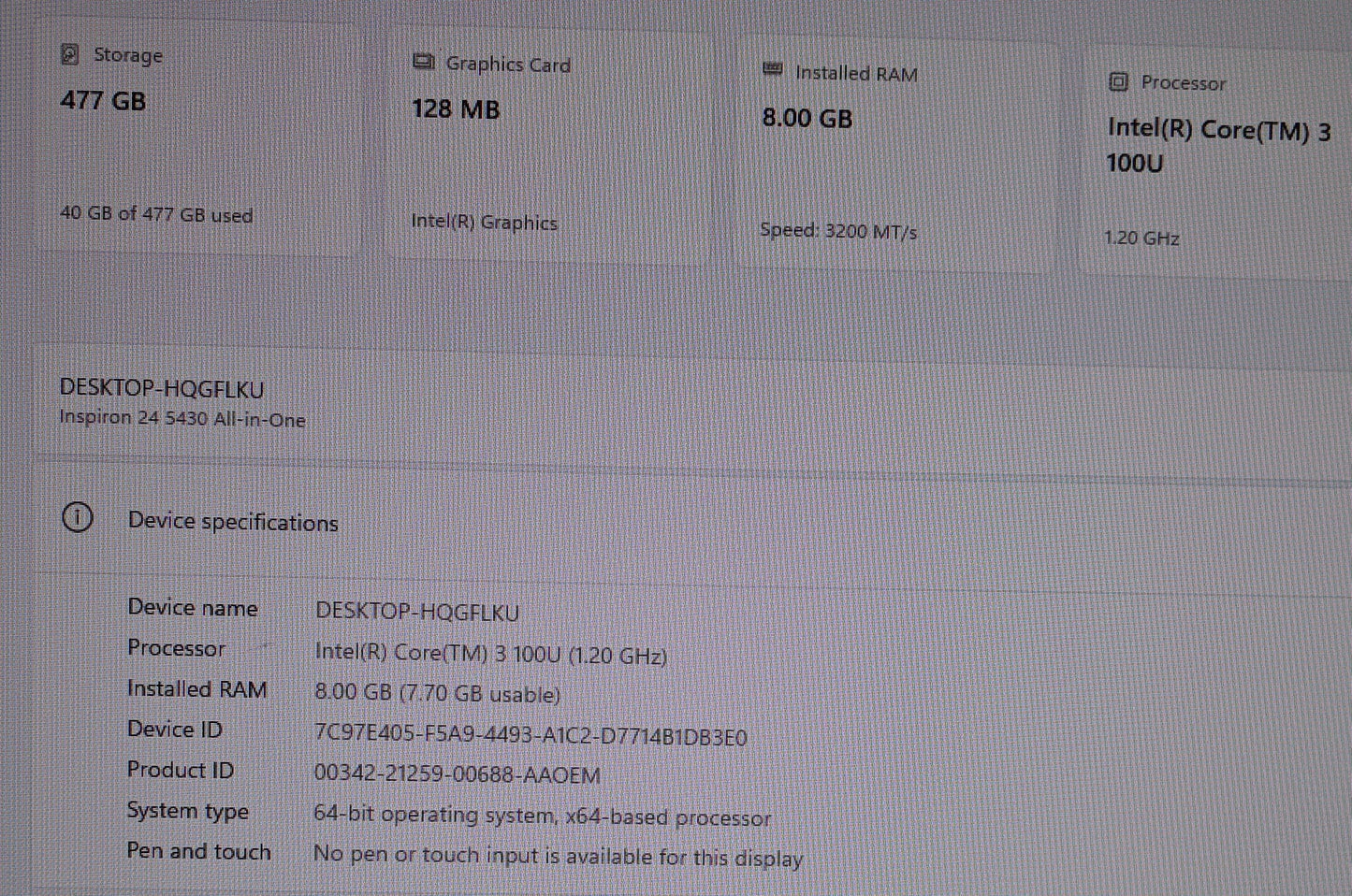Click the Graphics Card icon
This screenshot has height=896, width=1352.
[x=423, y=63]
